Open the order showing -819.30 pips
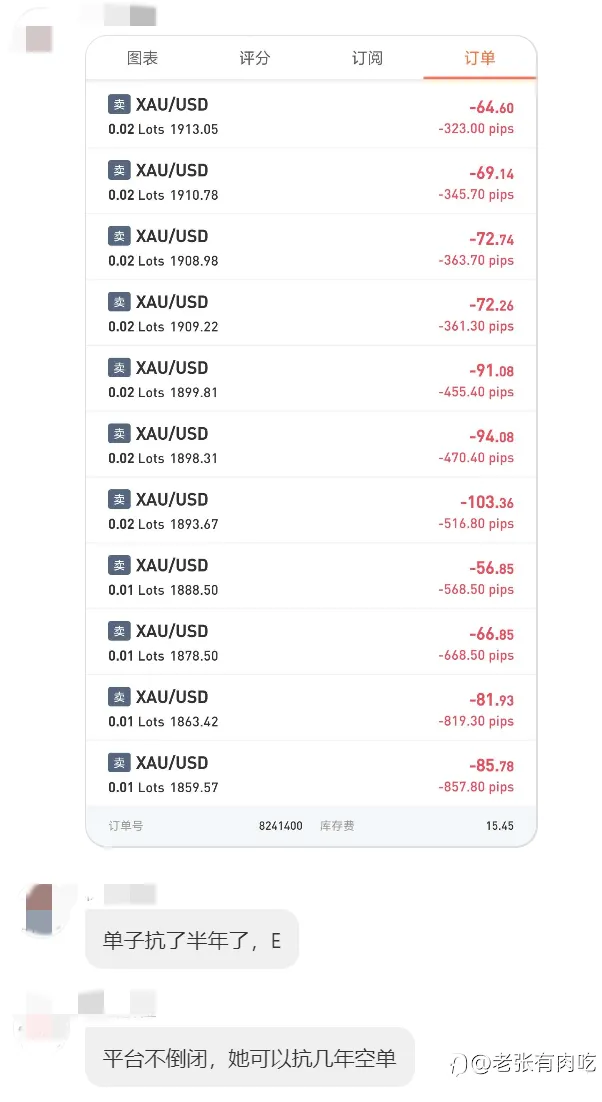Image resolution: width=602 pixels, height=1102 pixels. pos(311,708)
